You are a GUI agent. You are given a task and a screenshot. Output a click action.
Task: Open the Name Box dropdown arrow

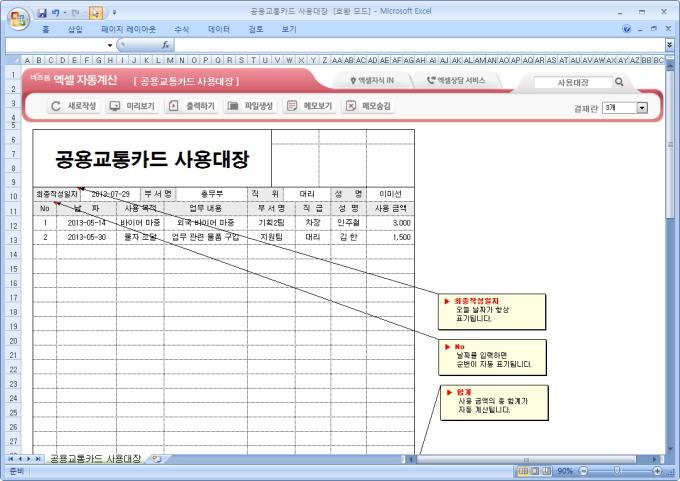tap(110, 45)
